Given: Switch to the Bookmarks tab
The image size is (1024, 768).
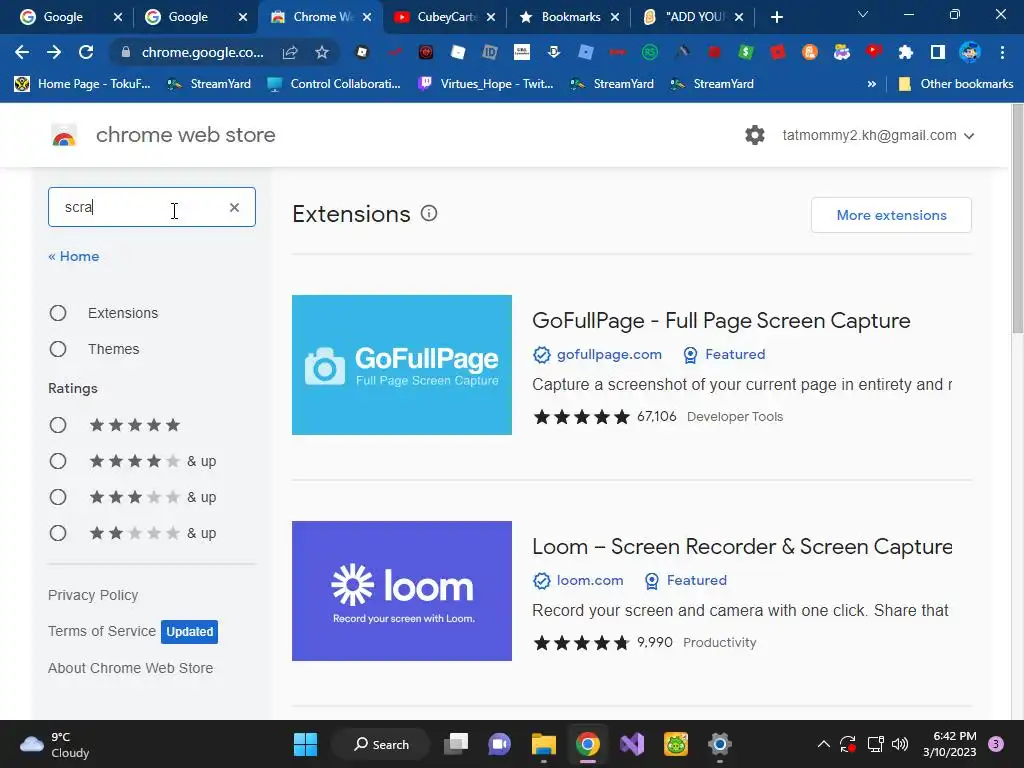Looking at the screenshot, I should pyautogui.click(x=571, y=17).
